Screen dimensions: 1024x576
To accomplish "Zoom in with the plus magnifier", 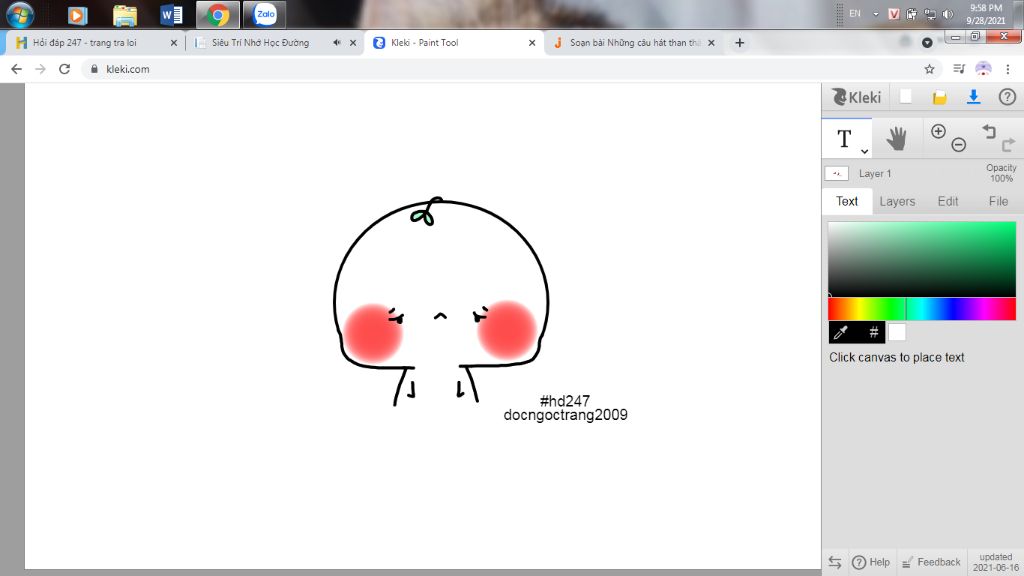I will 938,131.
